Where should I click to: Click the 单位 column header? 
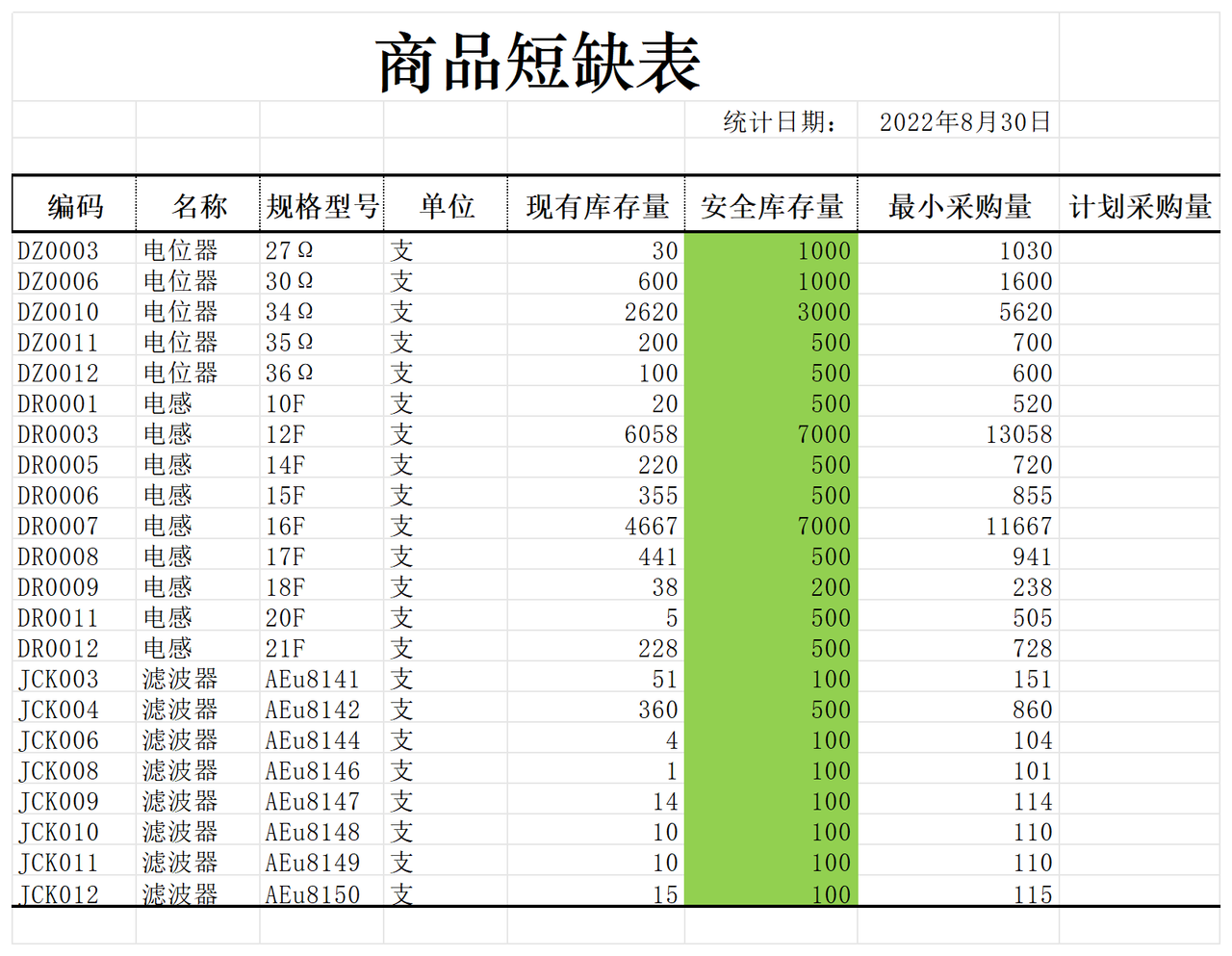tap(446, 205)
